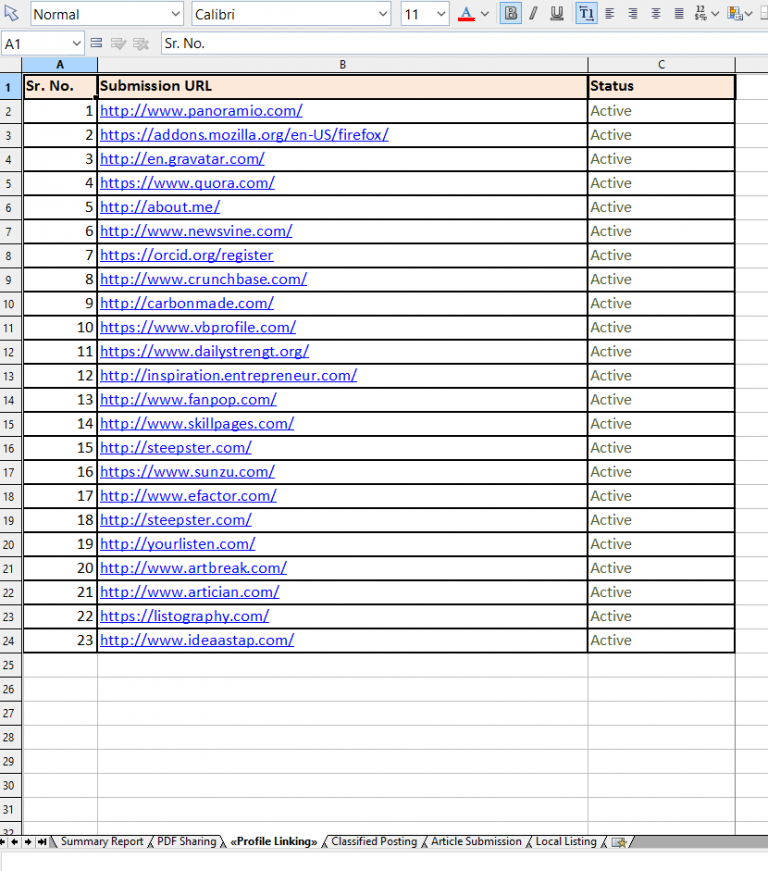Select row 25 header

[x=11, y=665]
